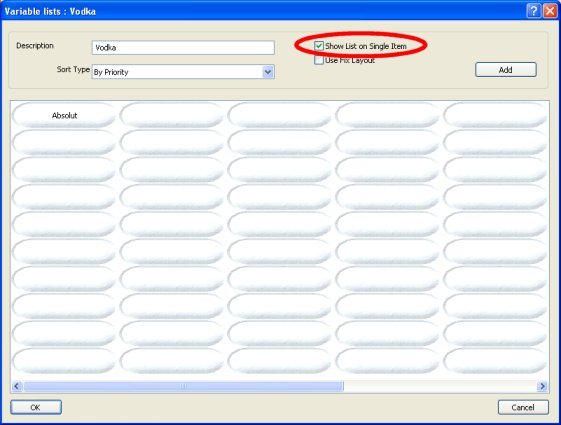
Task: Click the horizontal scrollbar thumb
Action: 184,386
